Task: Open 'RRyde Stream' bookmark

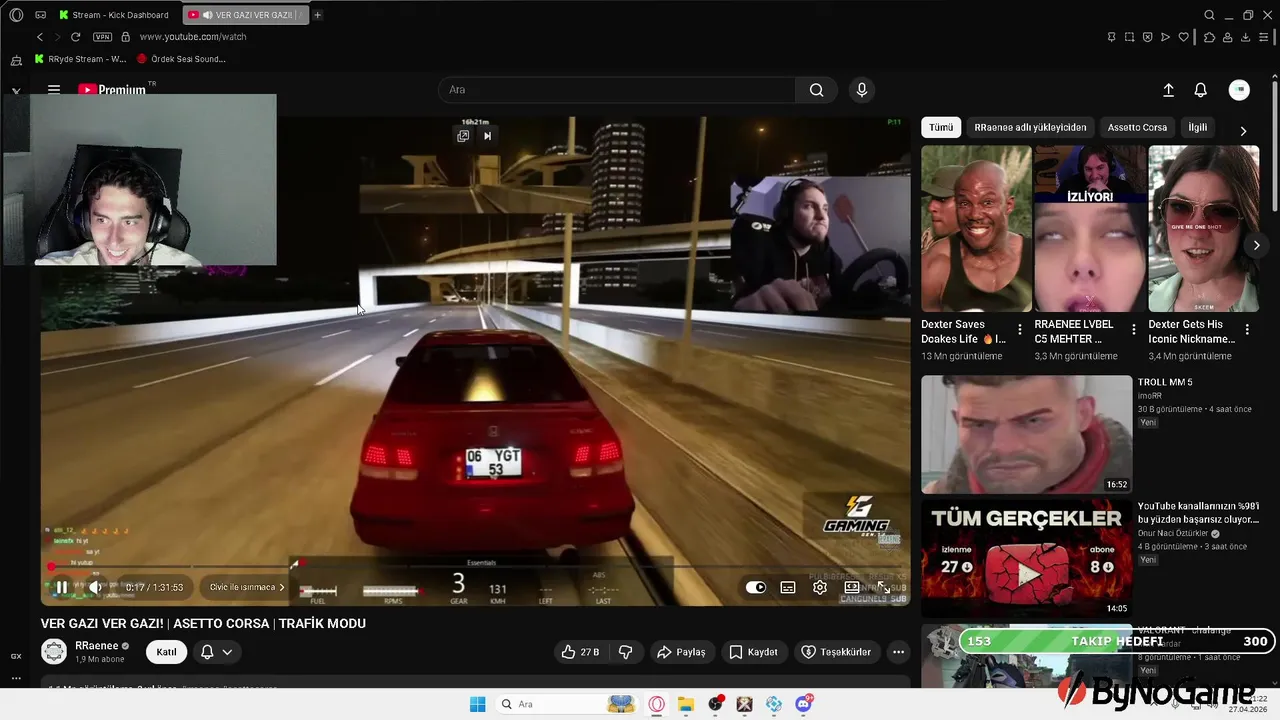Action: tap(80, 59)
